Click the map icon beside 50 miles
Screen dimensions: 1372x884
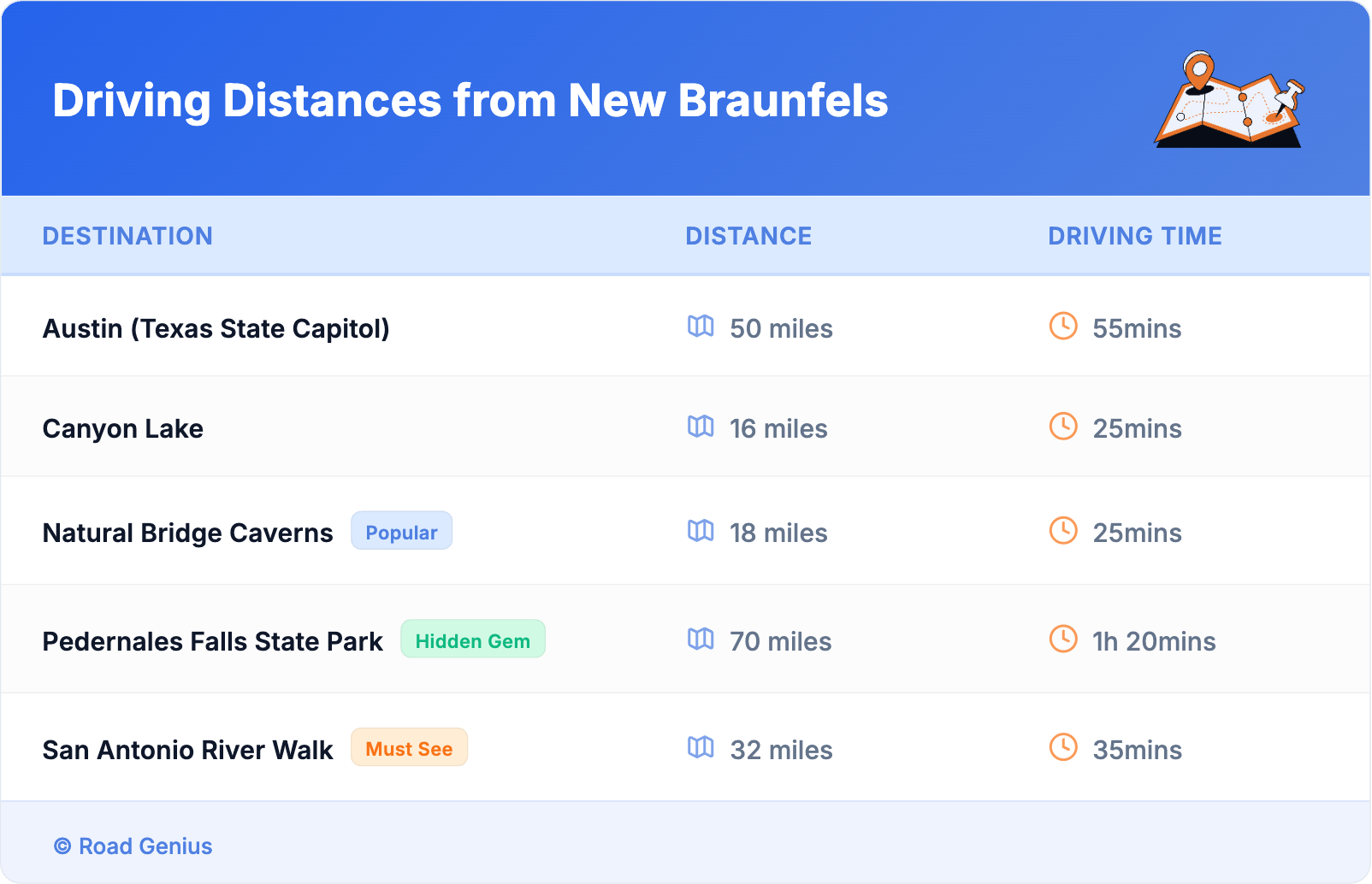(x=701, y=327)
